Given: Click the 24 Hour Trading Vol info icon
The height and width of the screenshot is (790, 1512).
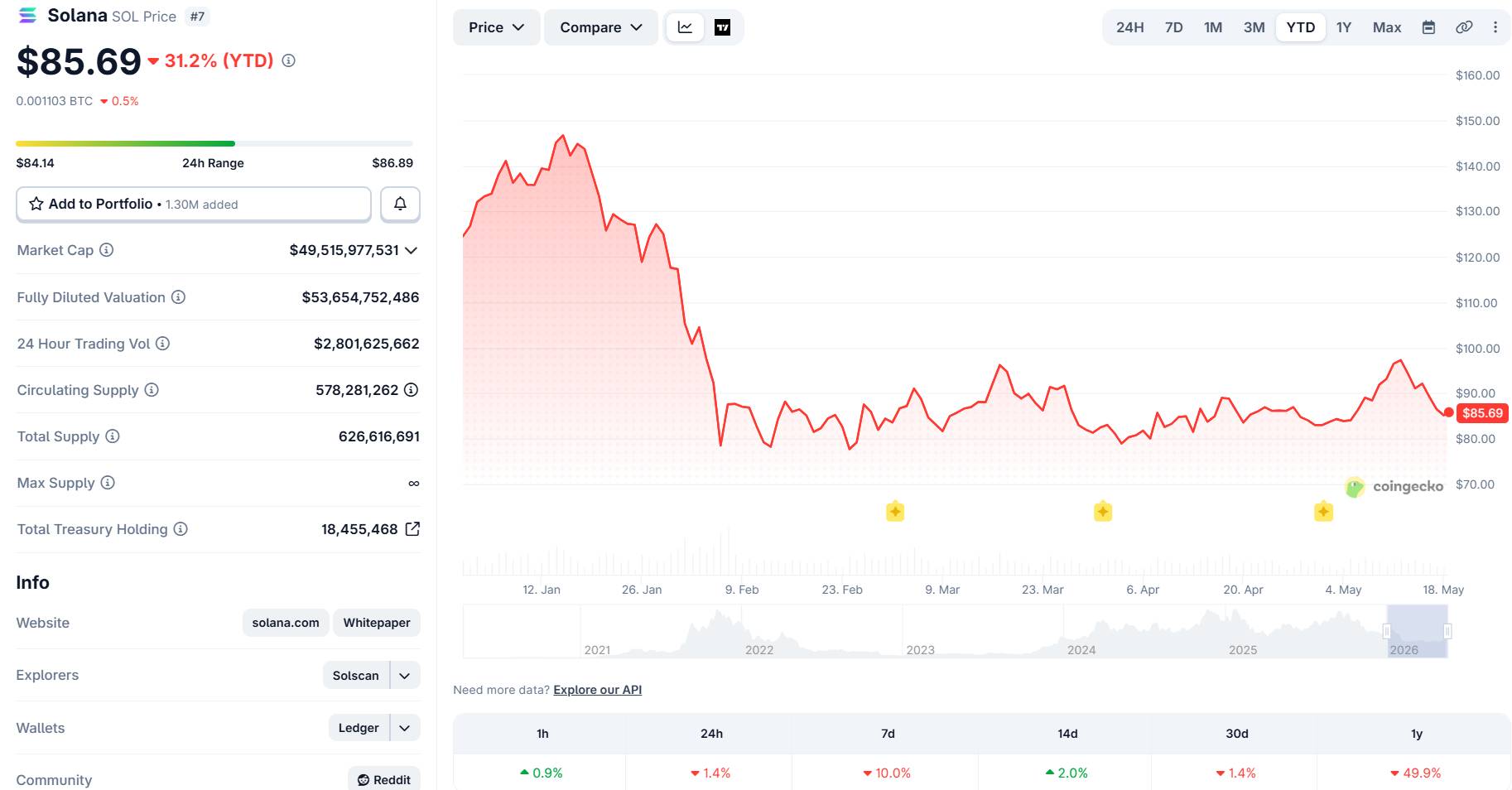Looking at the screenshot, I should (x=163, y=344).
